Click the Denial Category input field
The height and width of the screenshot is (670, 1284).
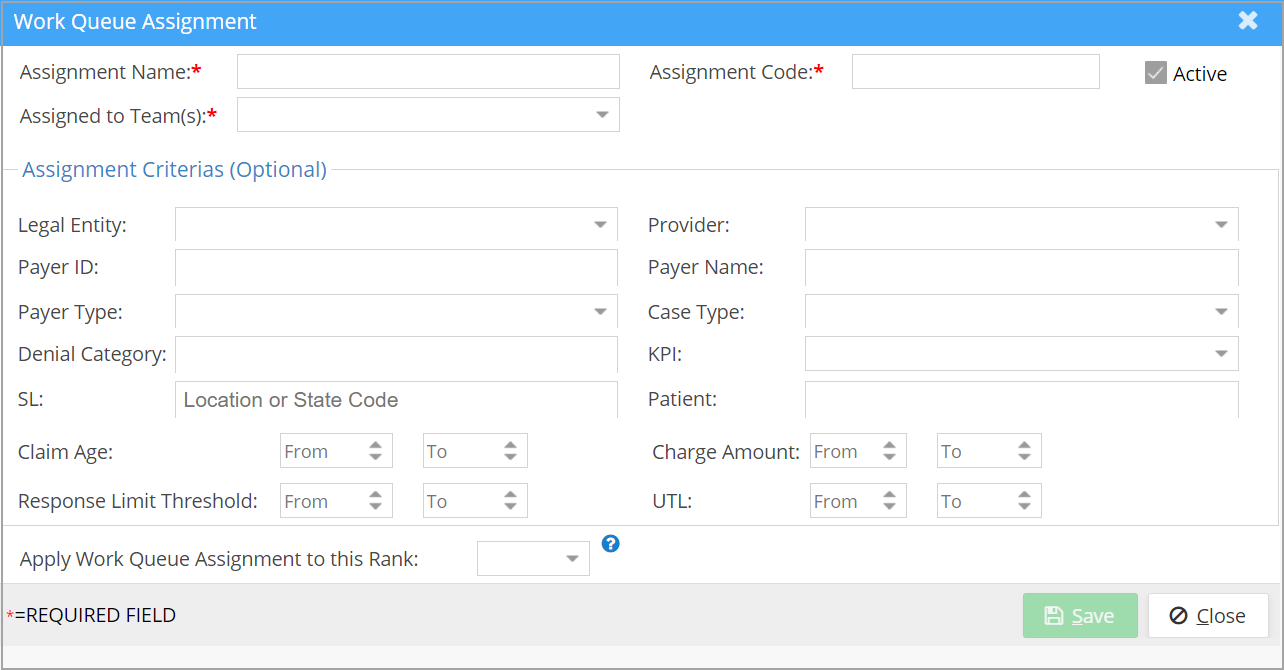tap(396, 354)
